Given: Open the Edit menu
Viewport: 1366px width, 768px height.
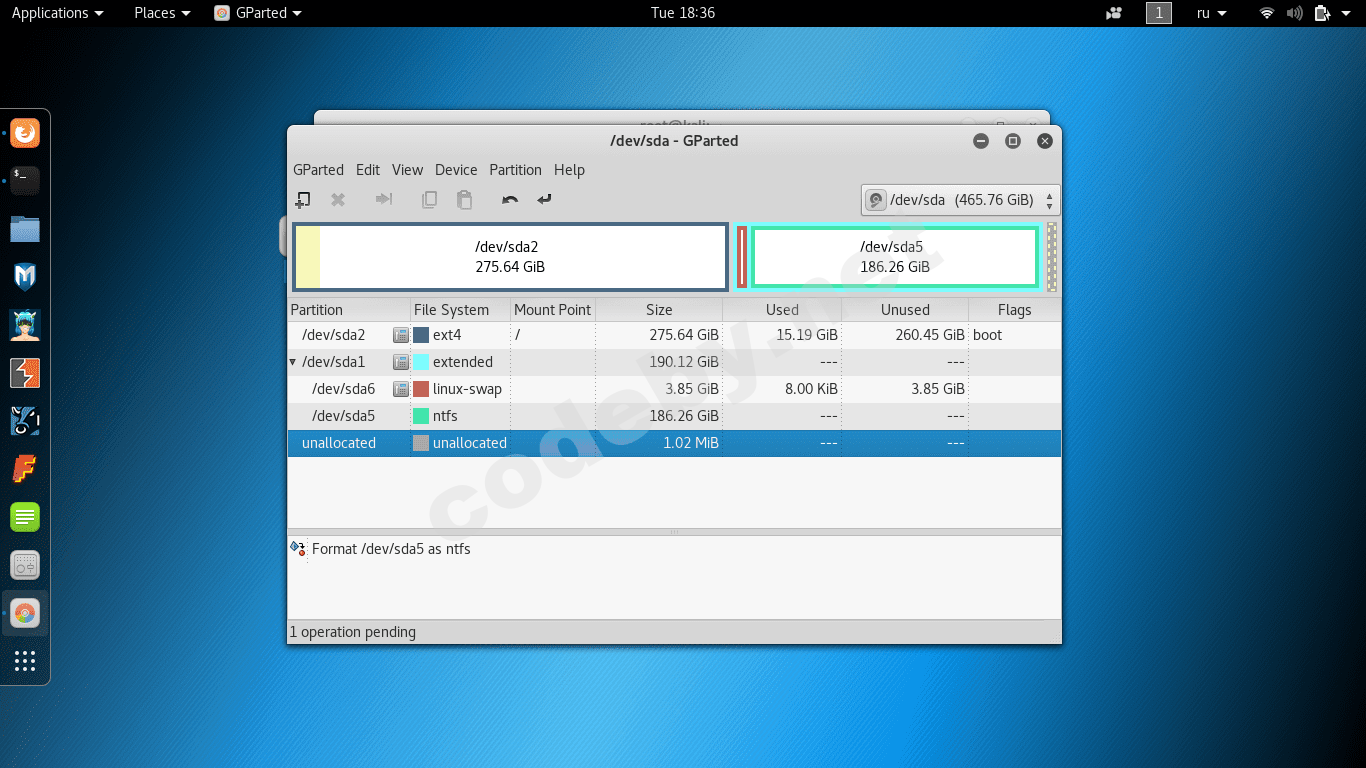Looking at the screenshot, I should [368, 170].
